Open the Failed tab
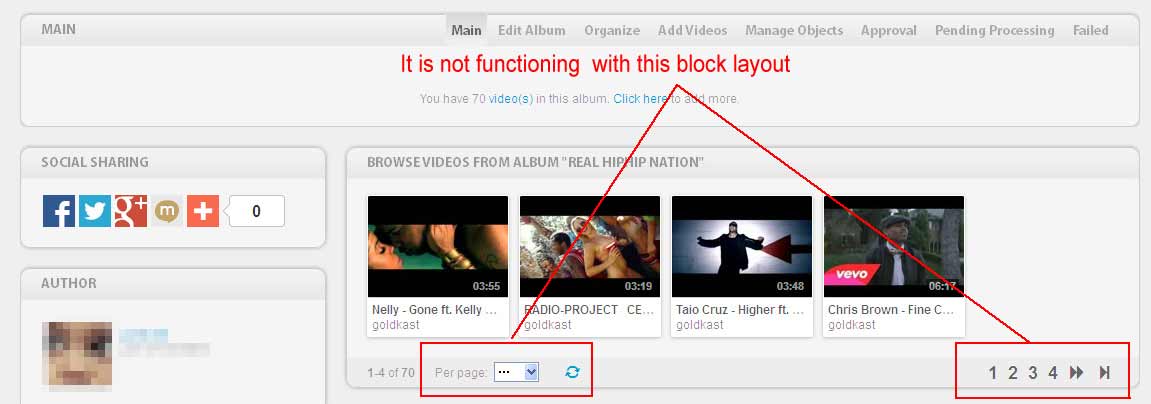Viewport: 1151px width, 404px height. click(x=1091, y=30)
